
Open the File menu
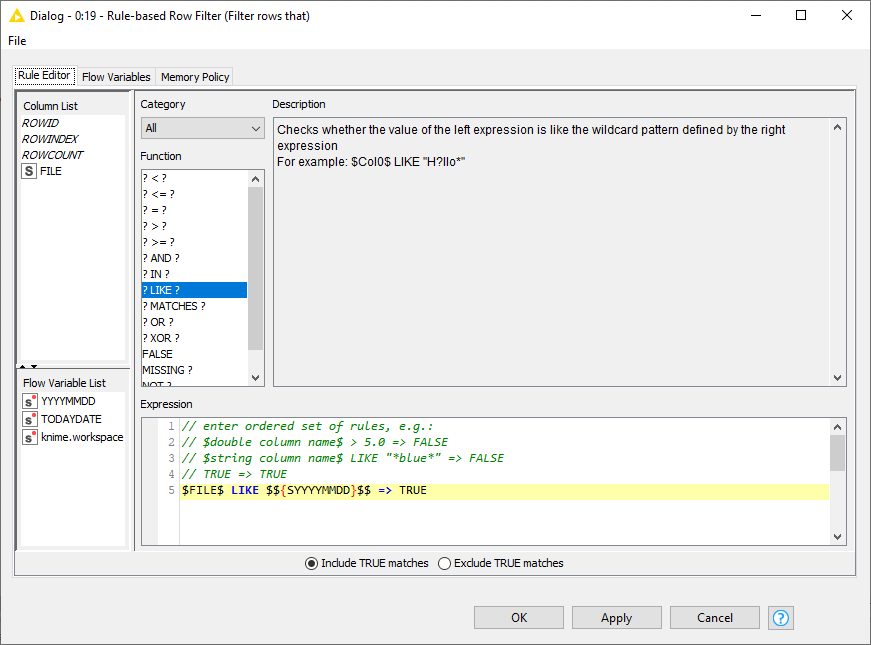pyautogui.click(x=17, y=41)
